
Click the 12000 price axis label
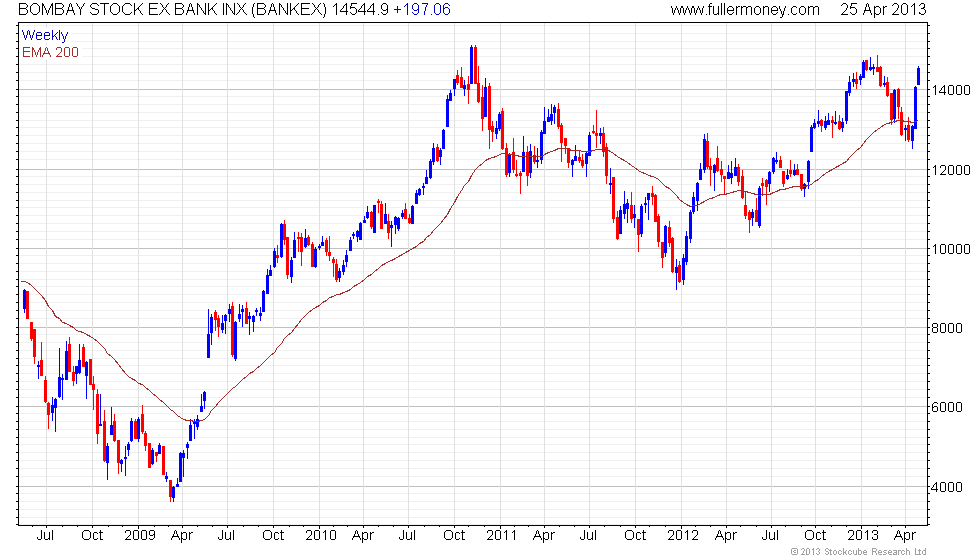coord(951,170)
